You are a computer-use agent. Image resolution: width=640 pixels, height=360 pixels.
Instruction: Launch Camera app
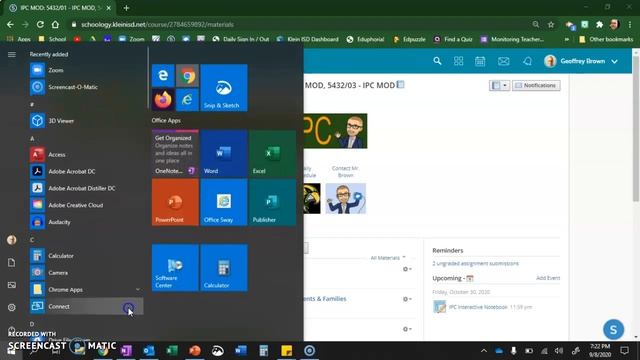[x=86, y=273]
